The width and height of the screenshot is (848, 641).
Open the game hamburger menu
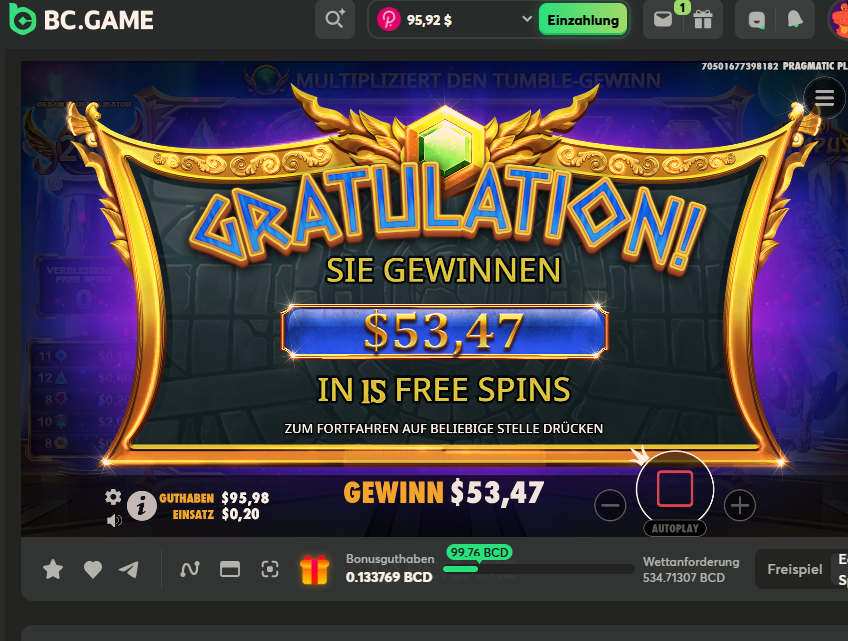coord(824,98)
